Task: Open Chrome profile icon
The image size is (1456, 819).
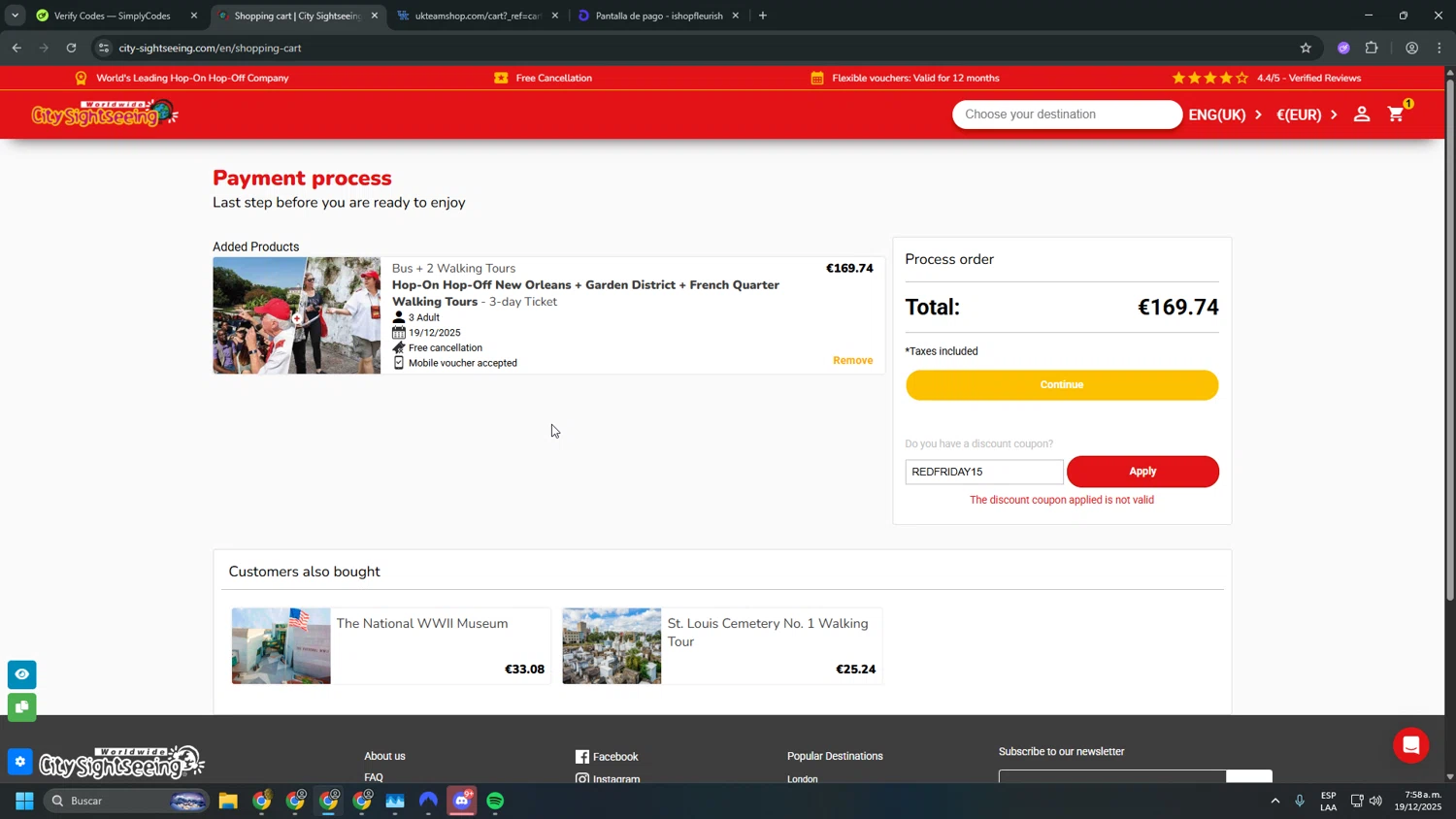Action: (1411, 48)
